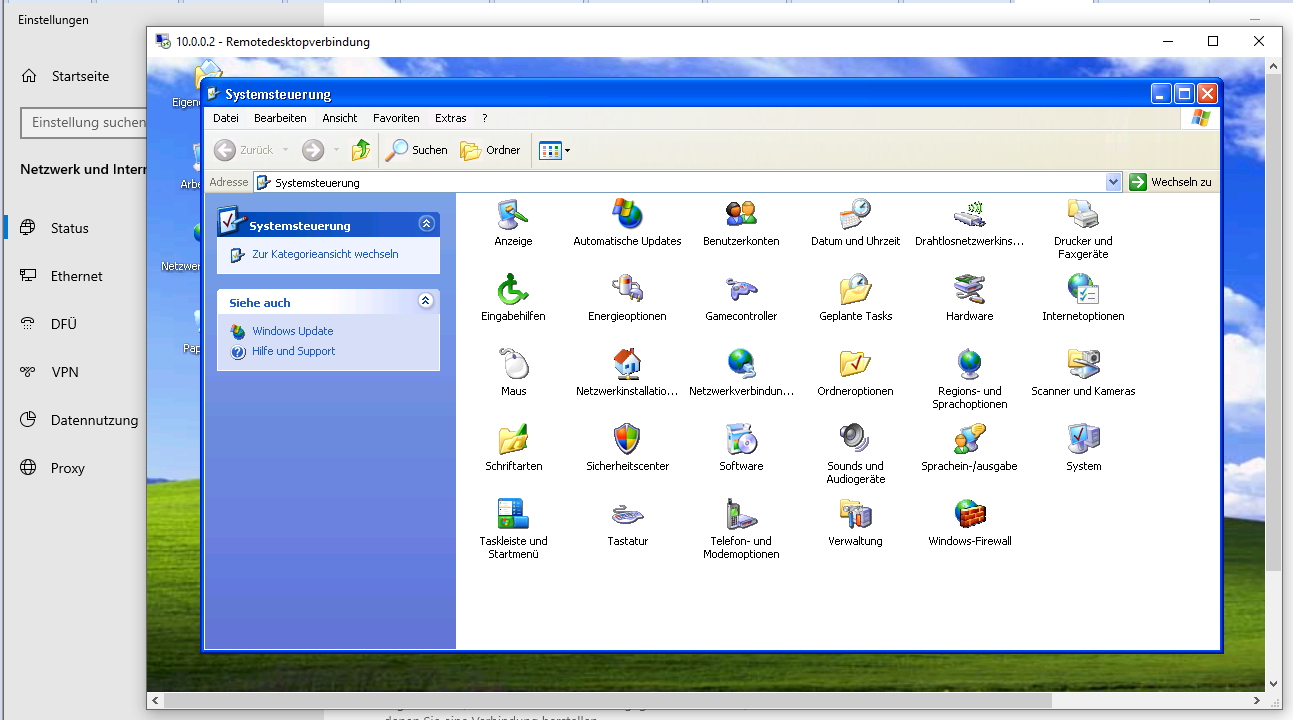Open Automatische Updates icon
This screenshot has width=1293, height=720.
[x=627, y=214]
